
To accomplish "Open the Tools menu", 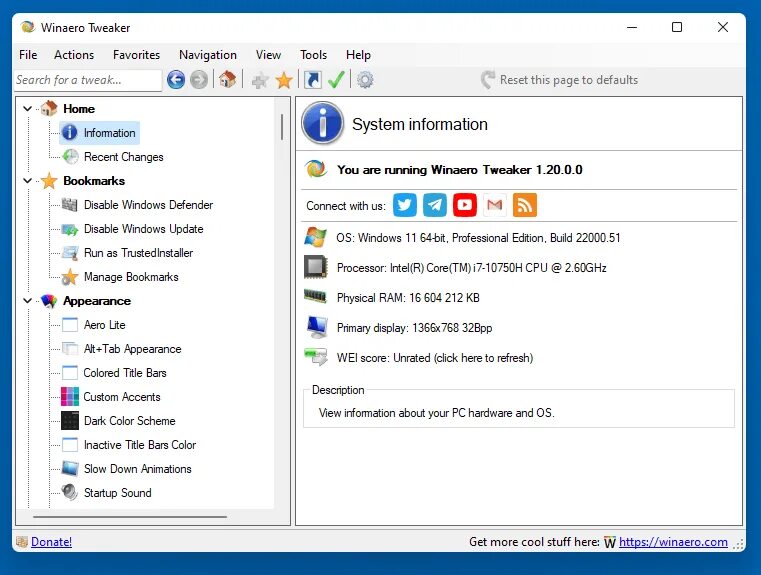I will coord(314,55).
